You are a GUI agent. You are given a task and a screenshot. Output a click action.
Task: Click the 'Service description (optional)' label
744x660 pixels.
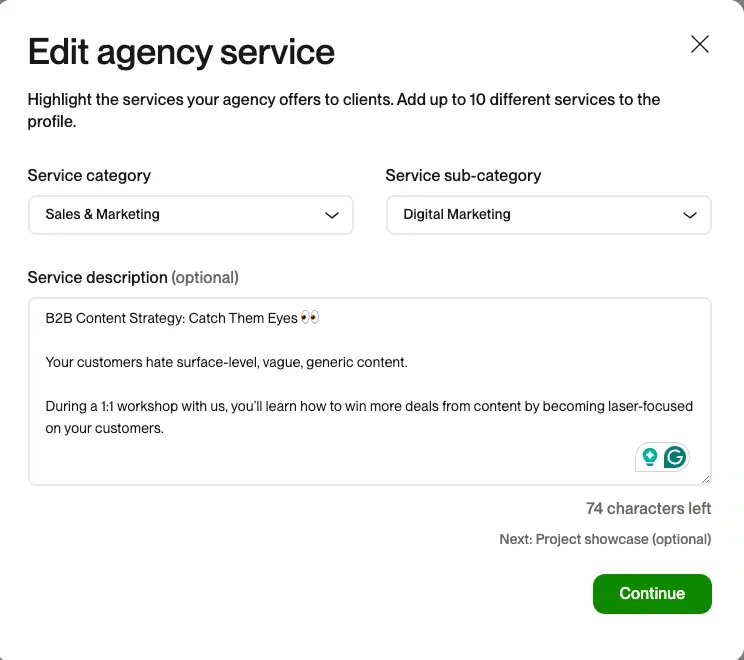[133, 278]
